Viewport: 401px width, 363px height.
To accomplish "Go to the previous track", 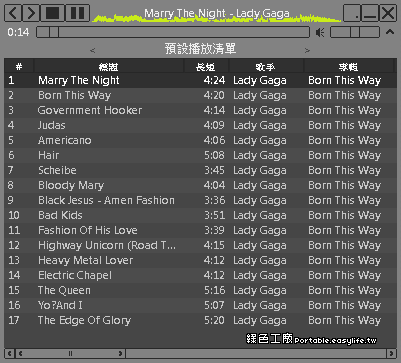I will tap(13, 13).
